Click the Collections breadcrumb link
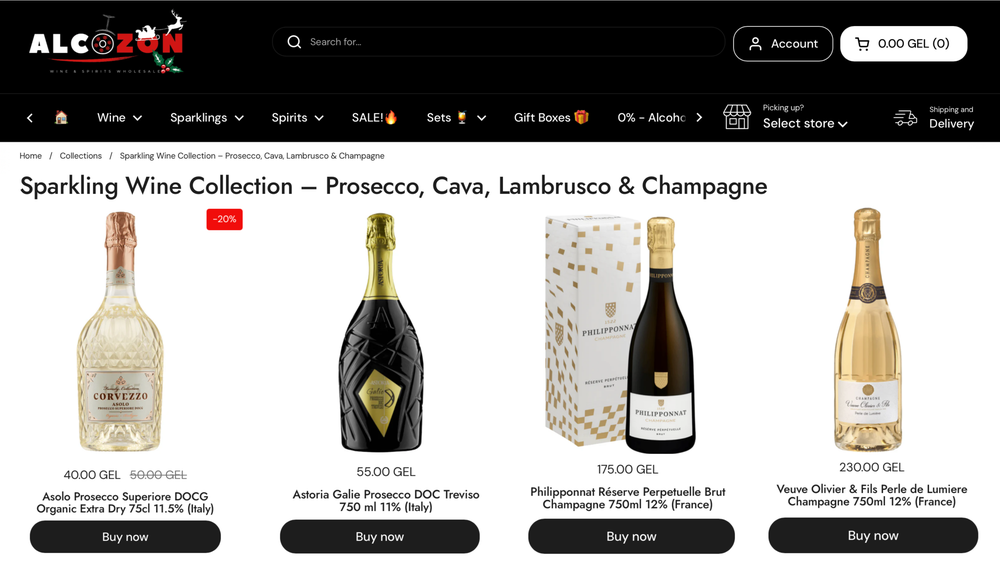1000x563 pixels. pos(81,156)
